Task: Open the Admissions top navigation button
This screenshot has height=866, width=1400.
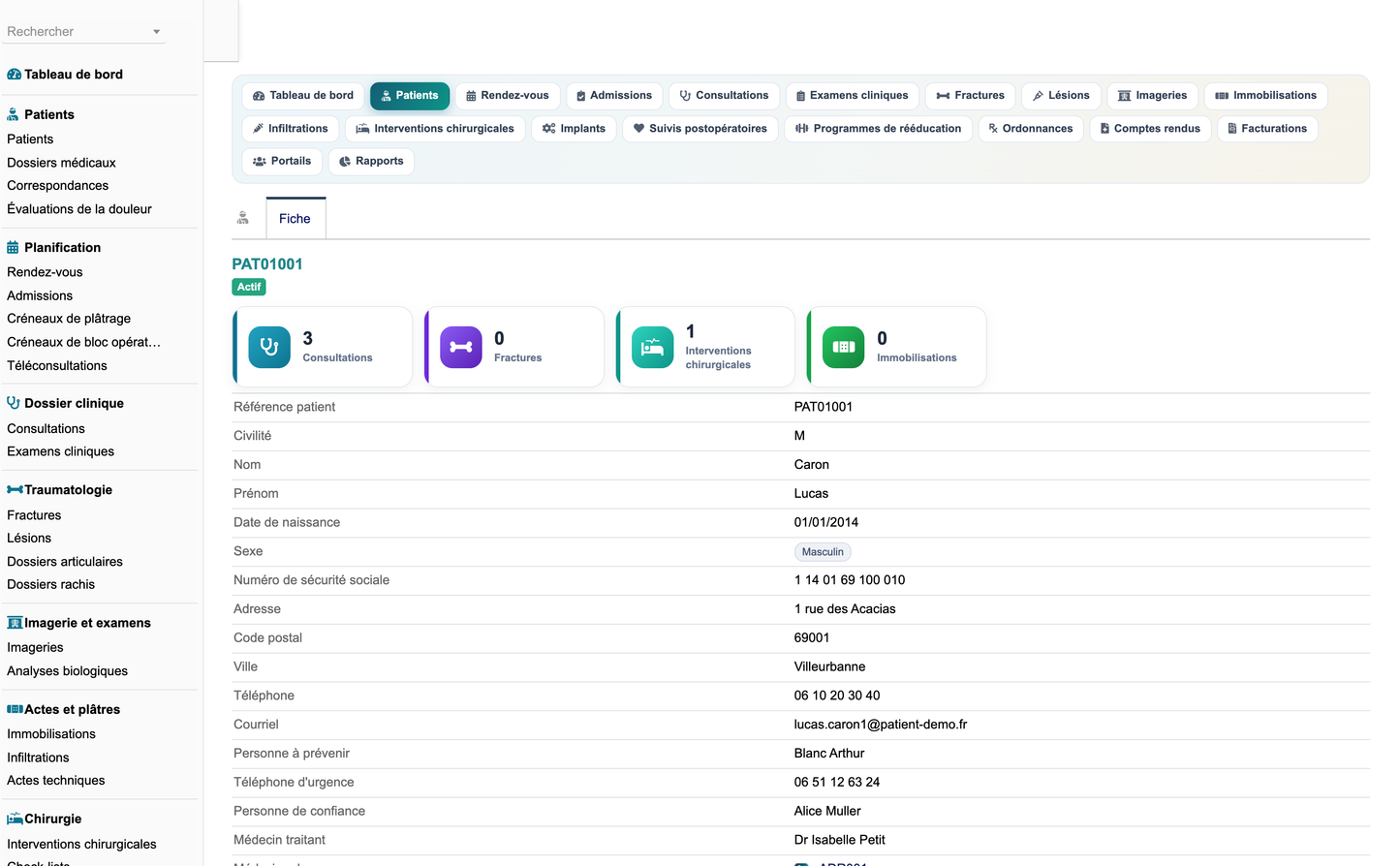Action: (614, 96)
